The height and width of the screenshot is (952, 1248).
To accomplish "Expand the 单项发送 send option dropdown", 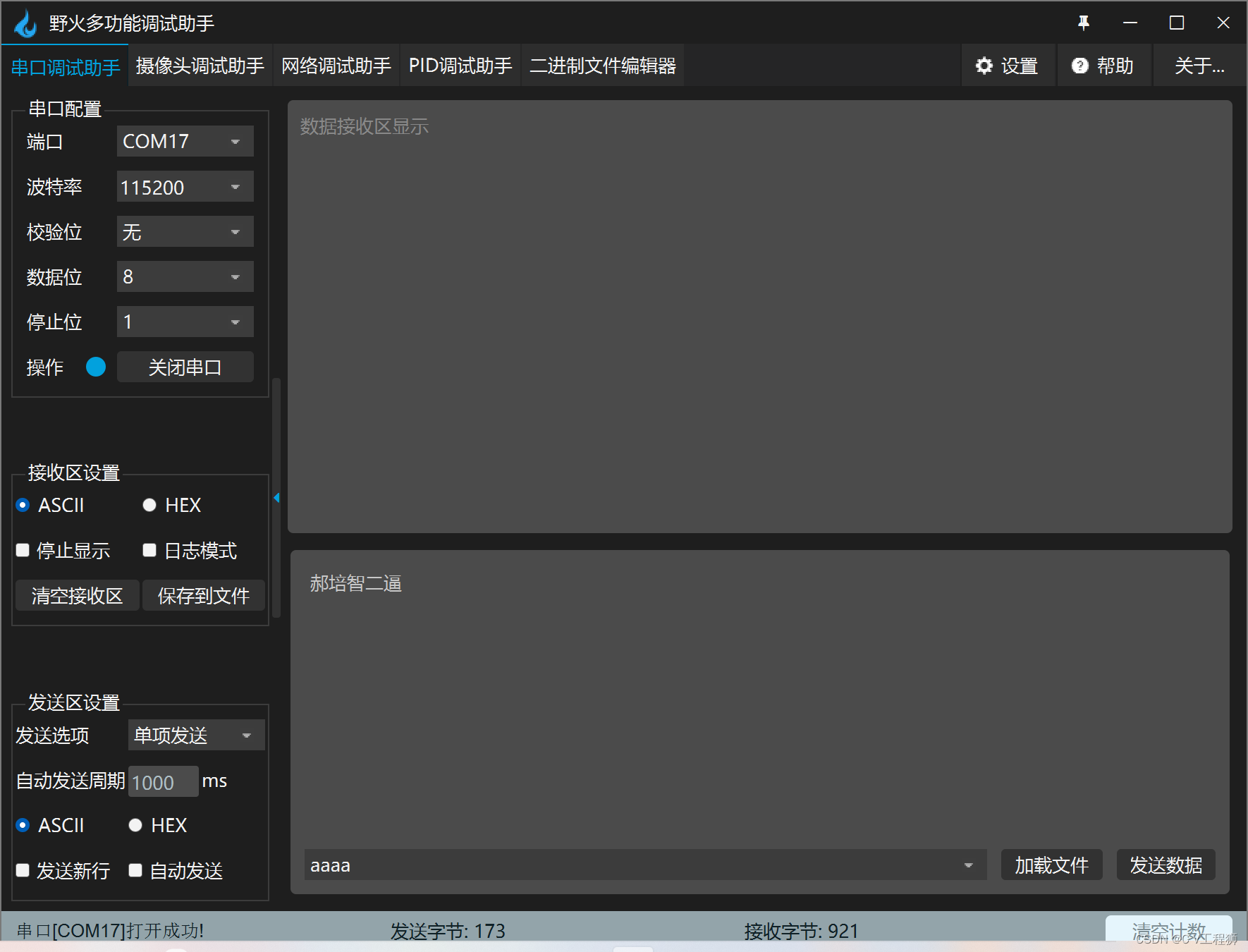I will click(196, 735).
